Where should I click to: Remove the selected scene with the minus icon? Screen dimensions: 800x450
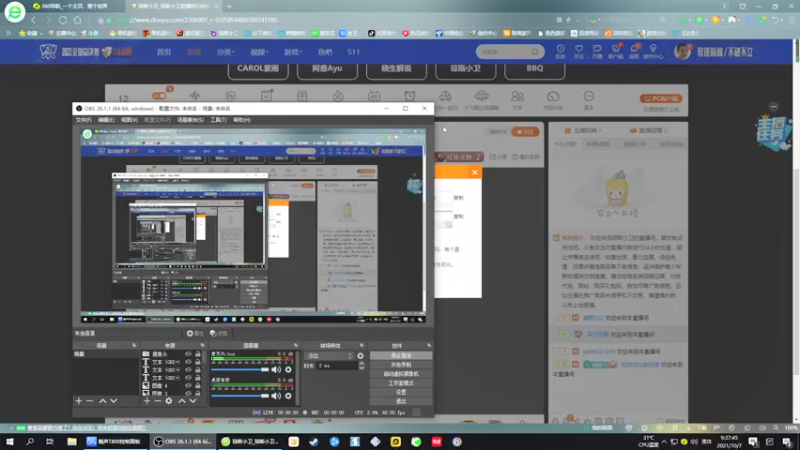coord(90,401)
